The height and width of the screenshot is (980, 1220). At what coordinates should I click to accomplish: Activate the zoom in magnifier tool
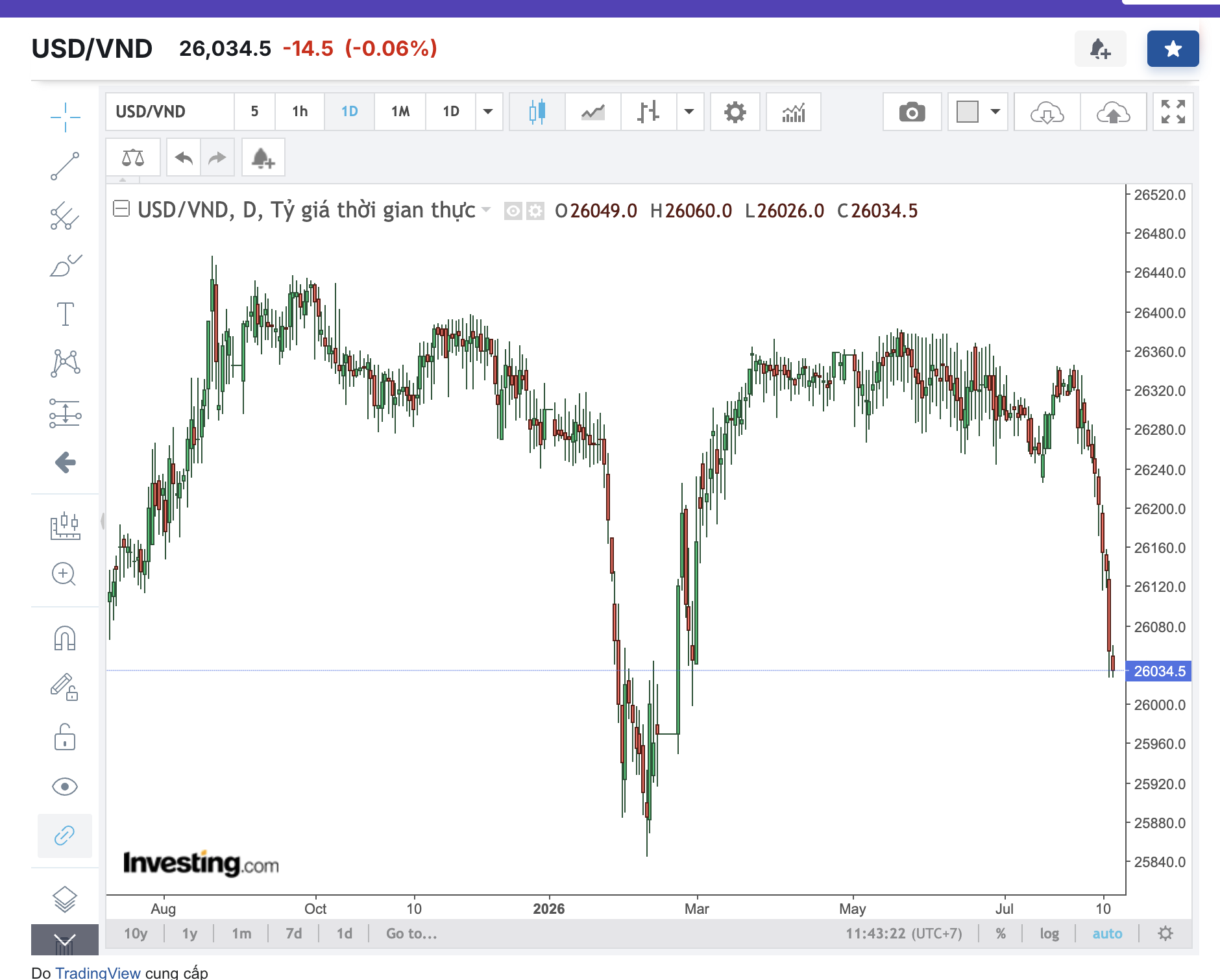point(64,574)
